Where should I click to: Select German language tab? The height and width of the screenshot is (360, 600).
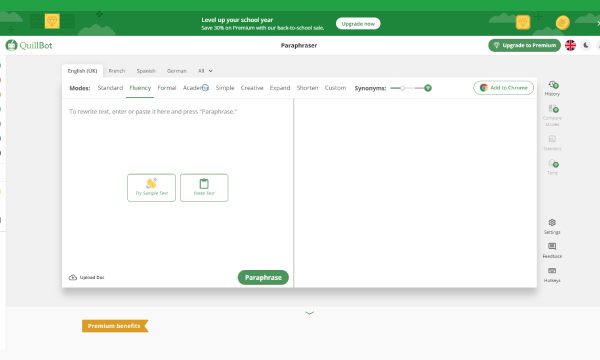[x=176, y=71]
